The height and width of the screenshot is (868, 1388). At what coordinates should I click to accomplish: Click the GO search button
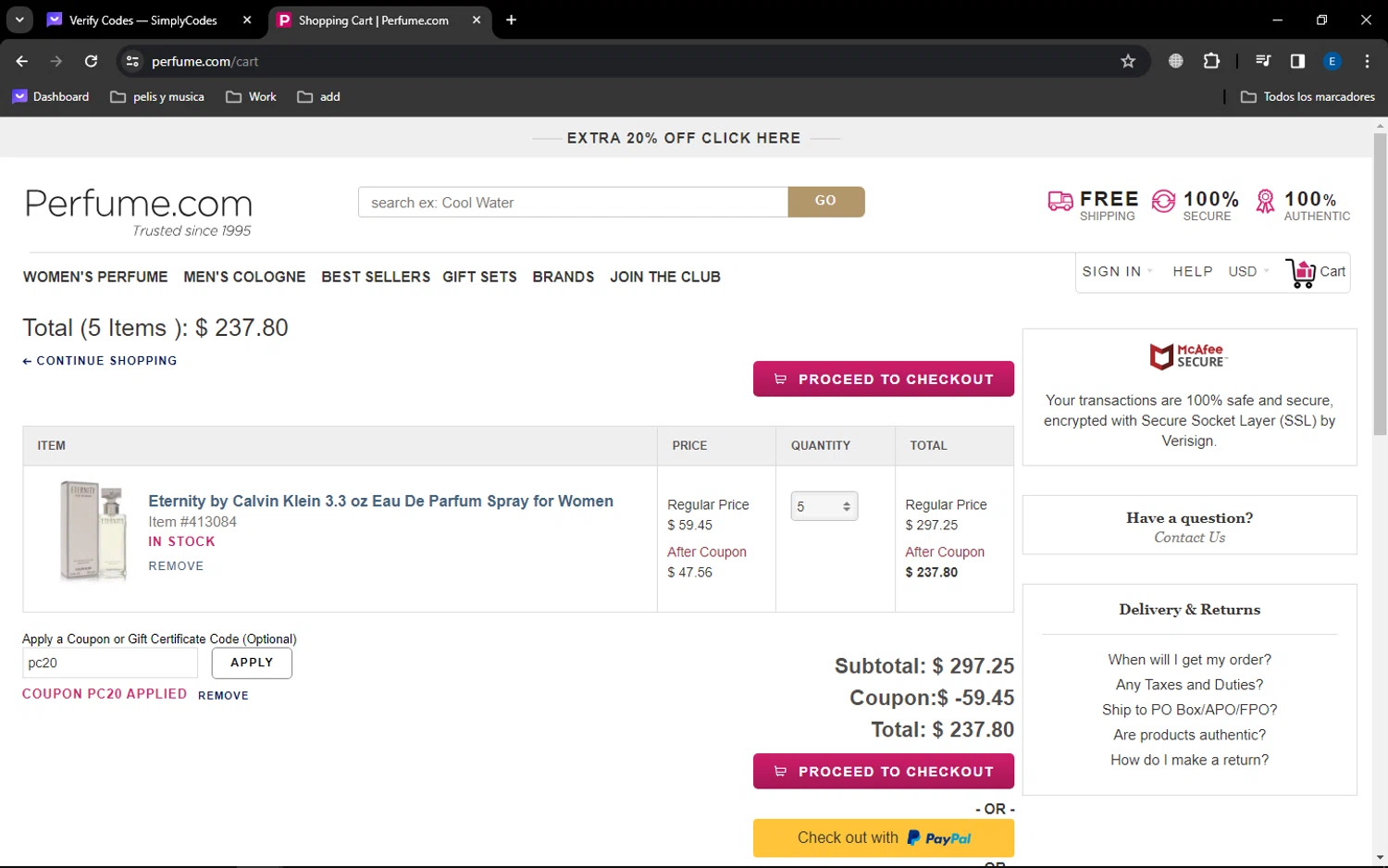point(825,201)
